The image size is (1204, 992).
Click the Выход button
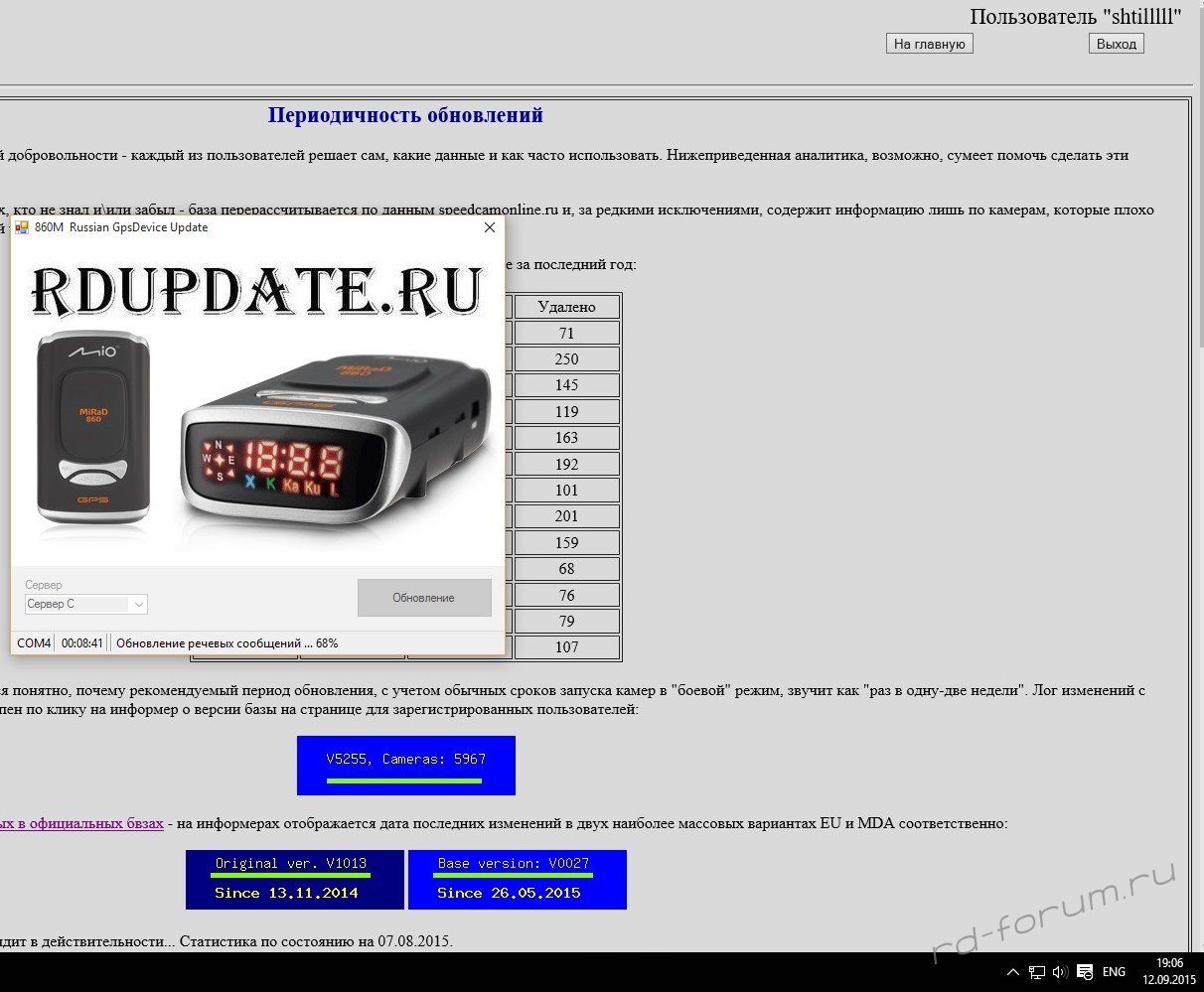(1117, 44)
